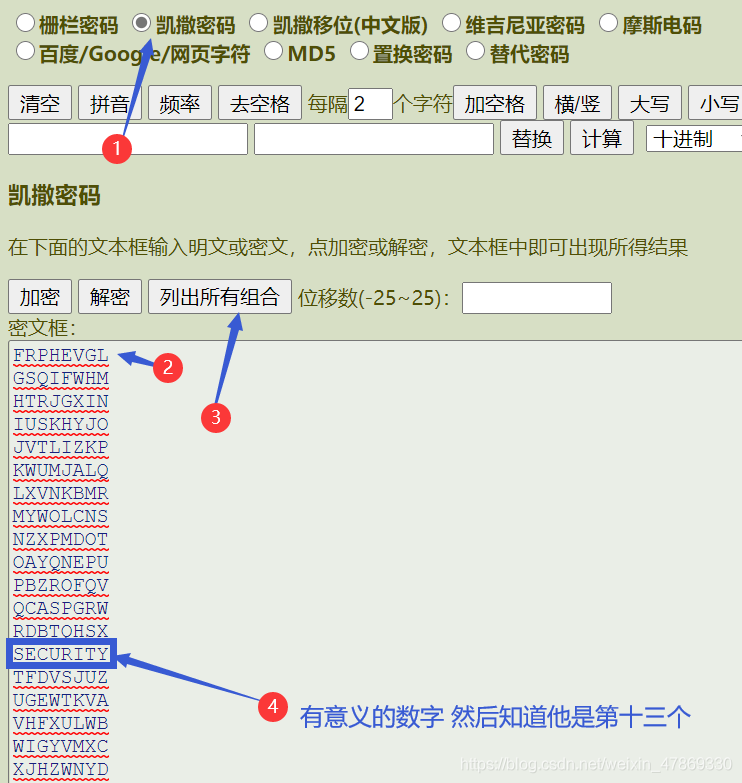Select the 凯撒移位(中文版) radio option

pyautogui.click(x=258, y=23)
